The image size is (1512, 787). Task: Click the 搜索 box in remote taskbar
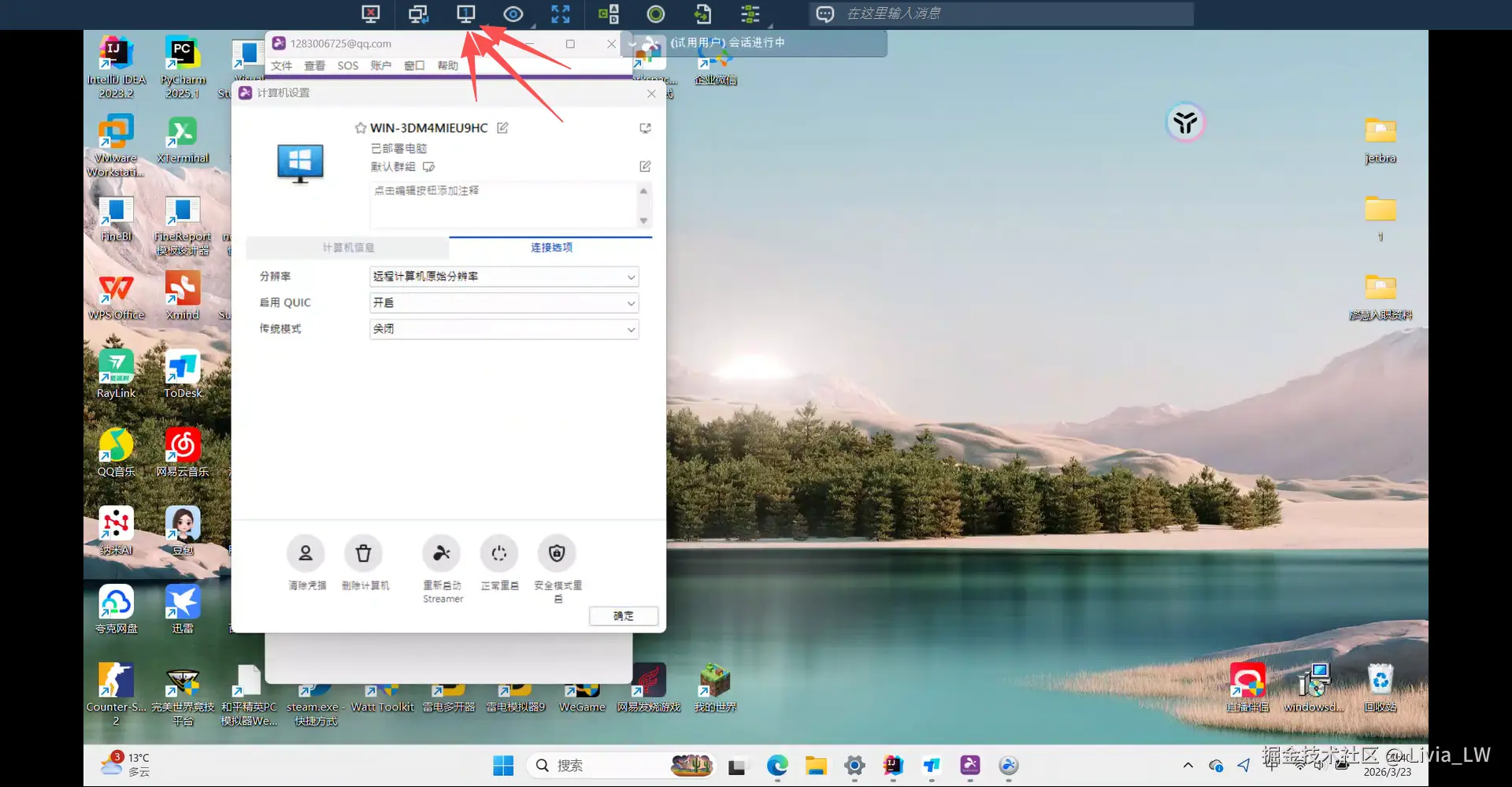(622, 766)
